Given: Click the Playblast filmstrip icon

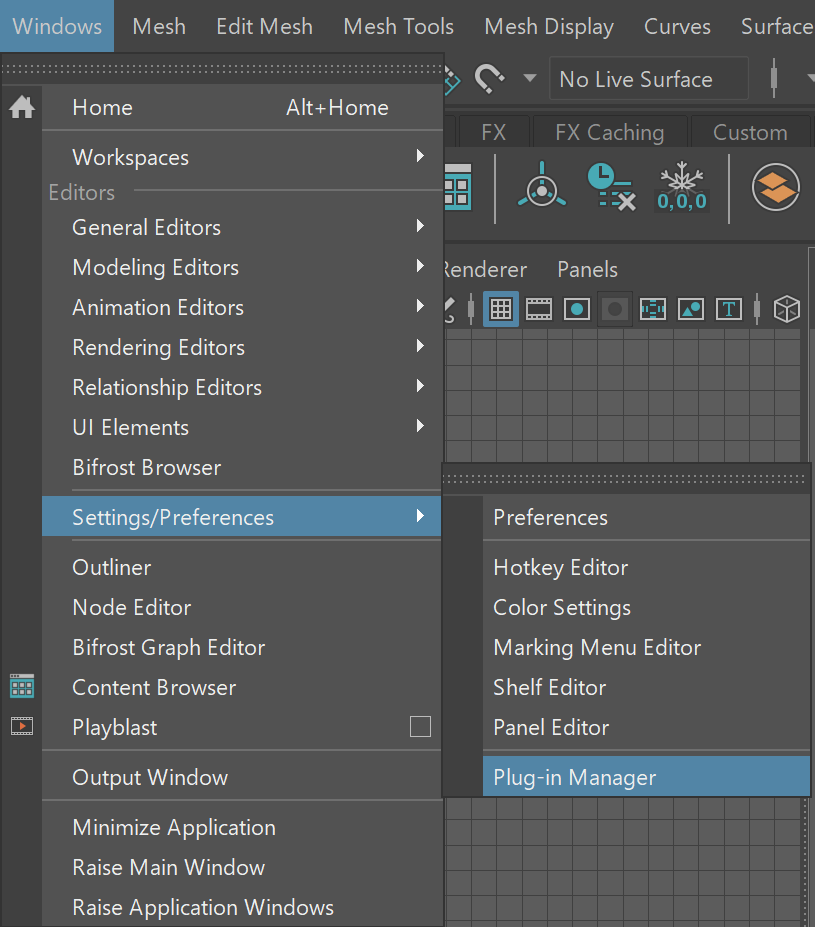Looking at the screenshot, I should tap(22, 725).
